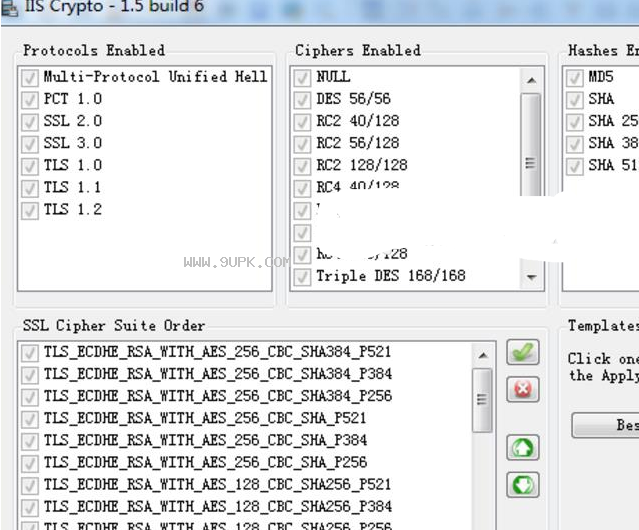Click the Best Practices template button
This screenshot has width=639, height=530.
click(605, 425)
